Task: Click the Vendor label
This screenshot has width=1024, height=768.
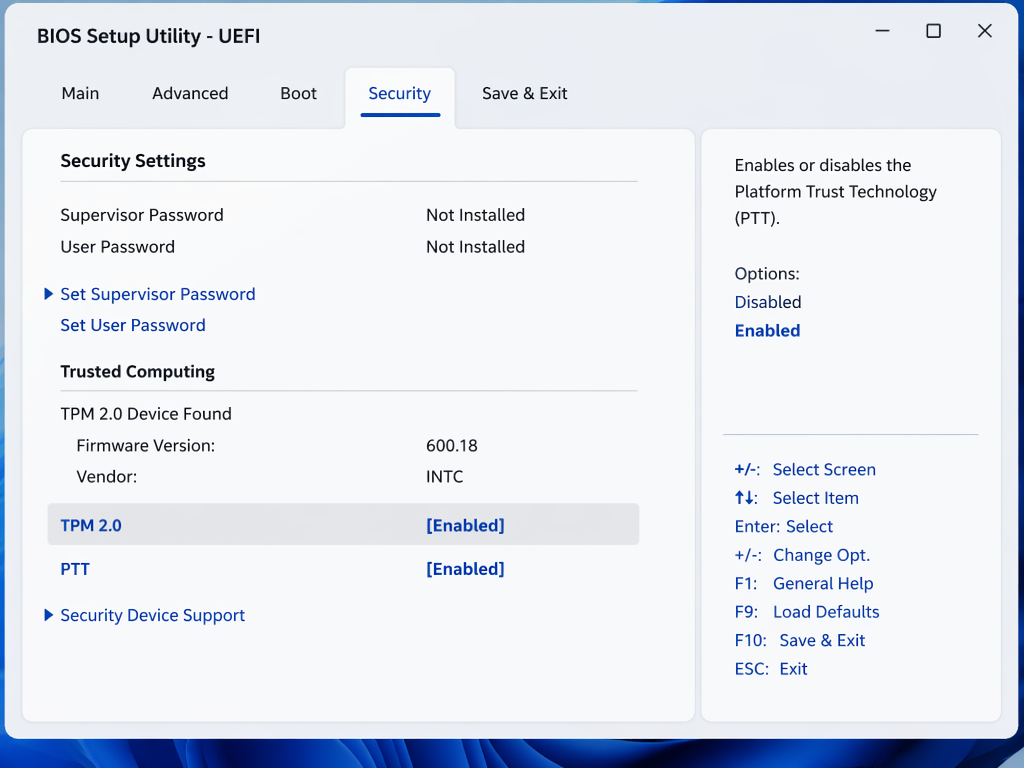Action: click(106, 477)
